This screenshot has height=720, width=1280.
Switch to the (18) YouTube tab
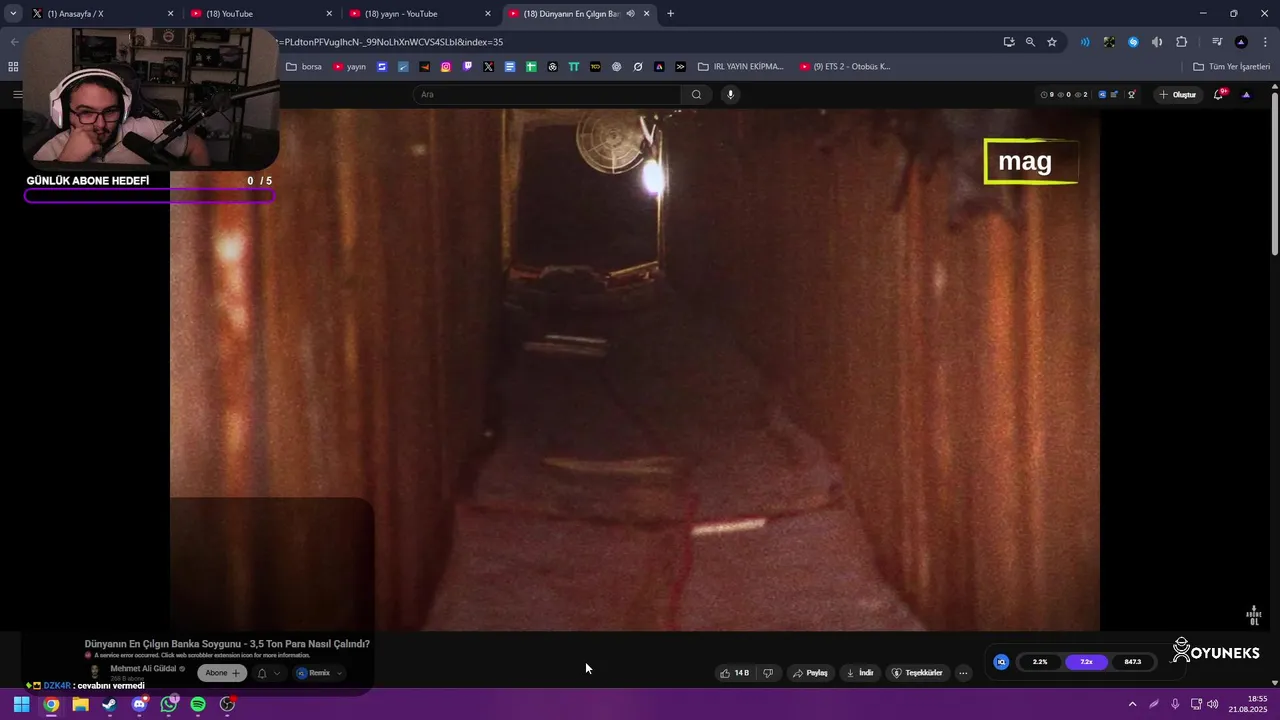pos(260,14)
